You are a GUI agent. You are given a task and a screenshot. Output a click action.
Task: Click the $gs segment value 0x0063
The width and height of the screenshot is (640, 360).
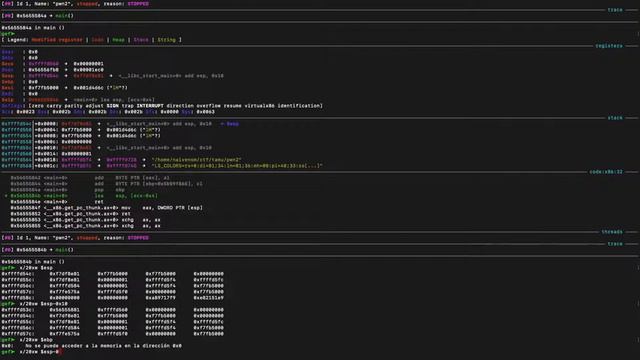(205, 112)
